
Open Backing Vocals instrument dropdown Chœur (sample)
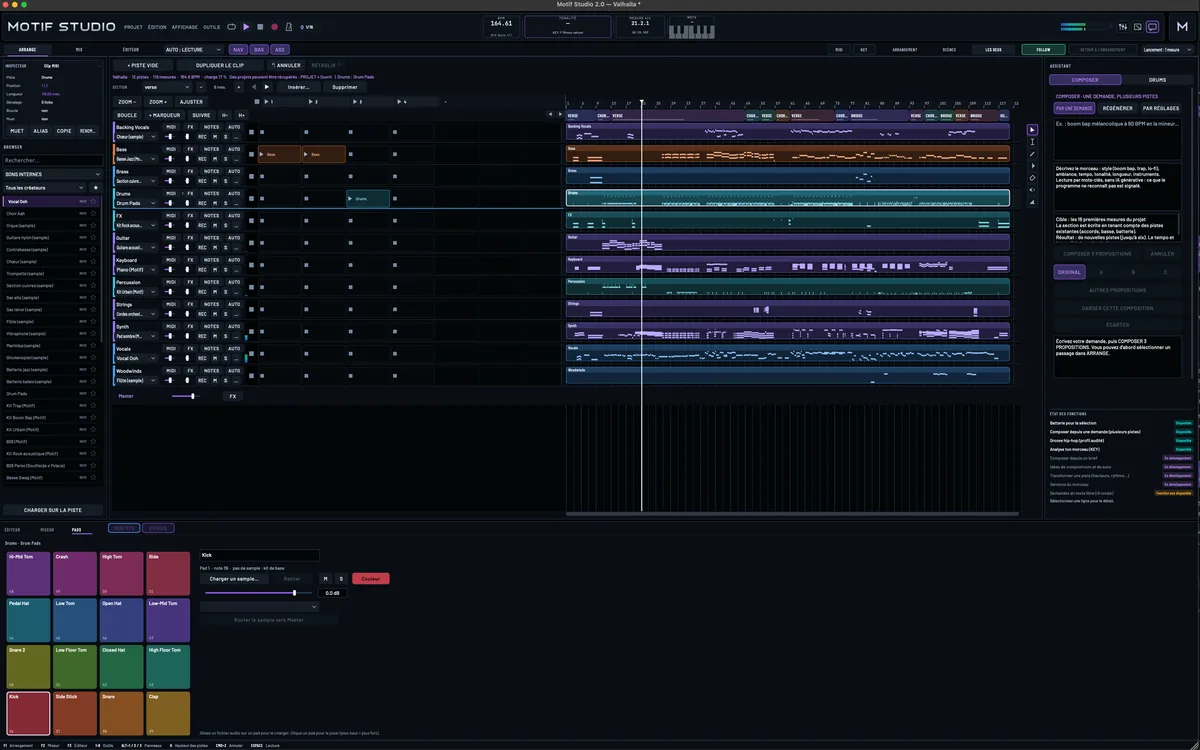(x=136, y=136)
